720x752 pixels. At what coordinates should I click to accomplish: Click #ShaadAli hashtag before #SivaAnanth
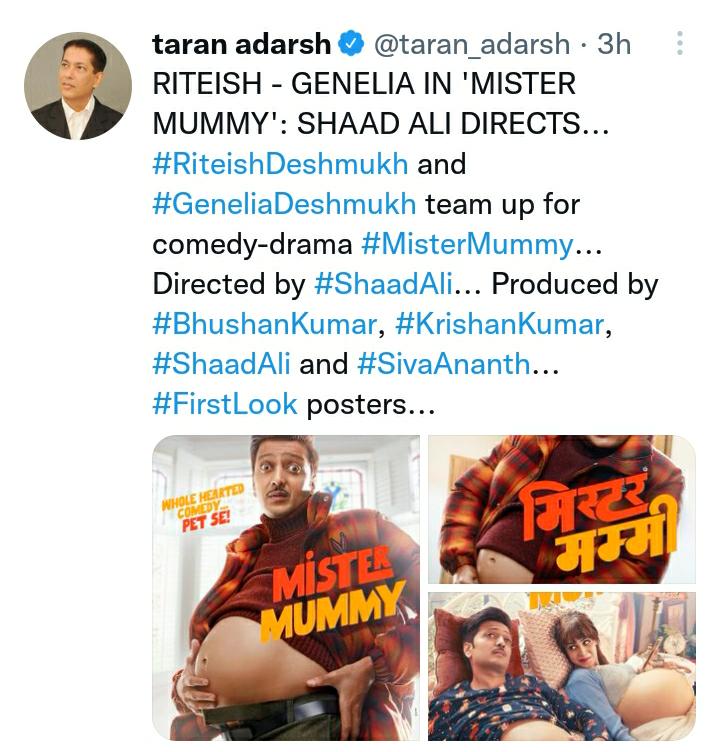[221, 364]
